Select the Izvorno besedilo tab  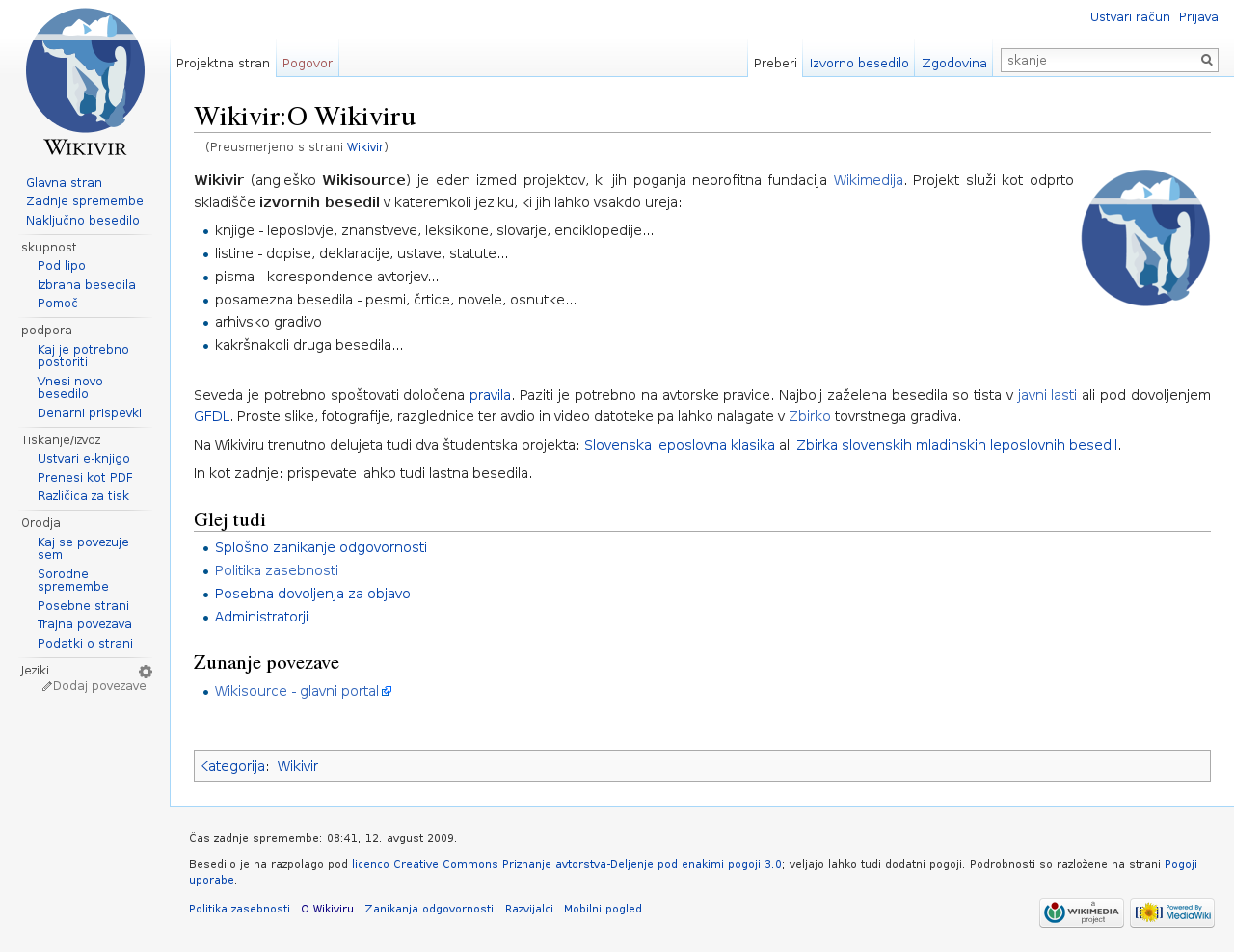pos(858,64)
